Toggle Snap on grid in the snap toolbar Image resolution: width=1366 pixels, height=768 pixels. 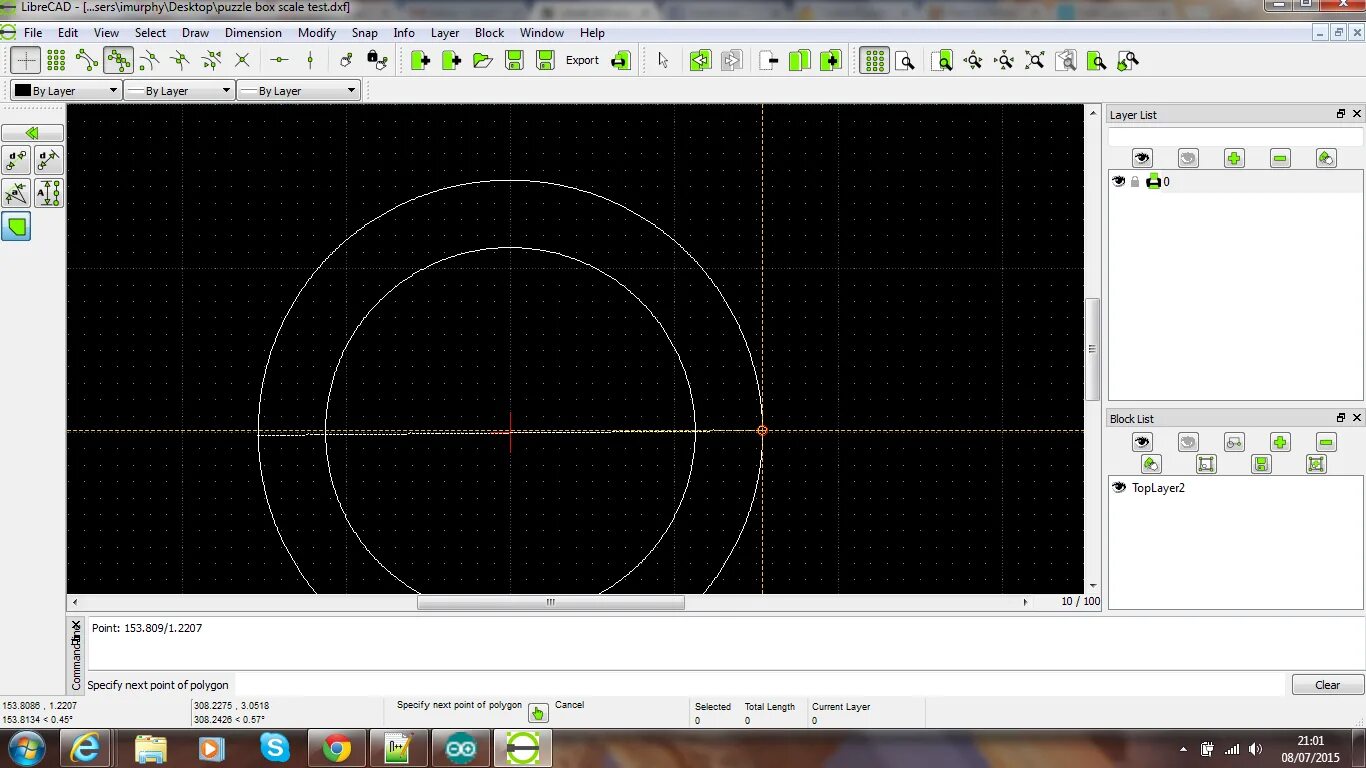pos(56,61)
